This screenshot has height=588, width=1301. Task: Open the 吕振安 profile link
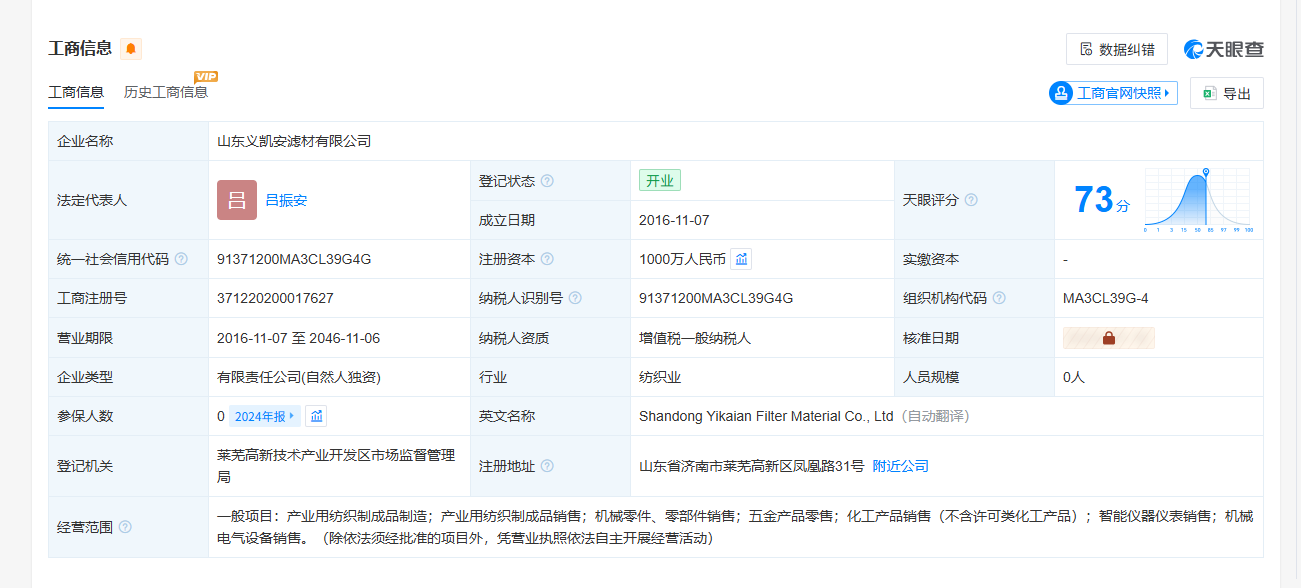coord(286,200)
